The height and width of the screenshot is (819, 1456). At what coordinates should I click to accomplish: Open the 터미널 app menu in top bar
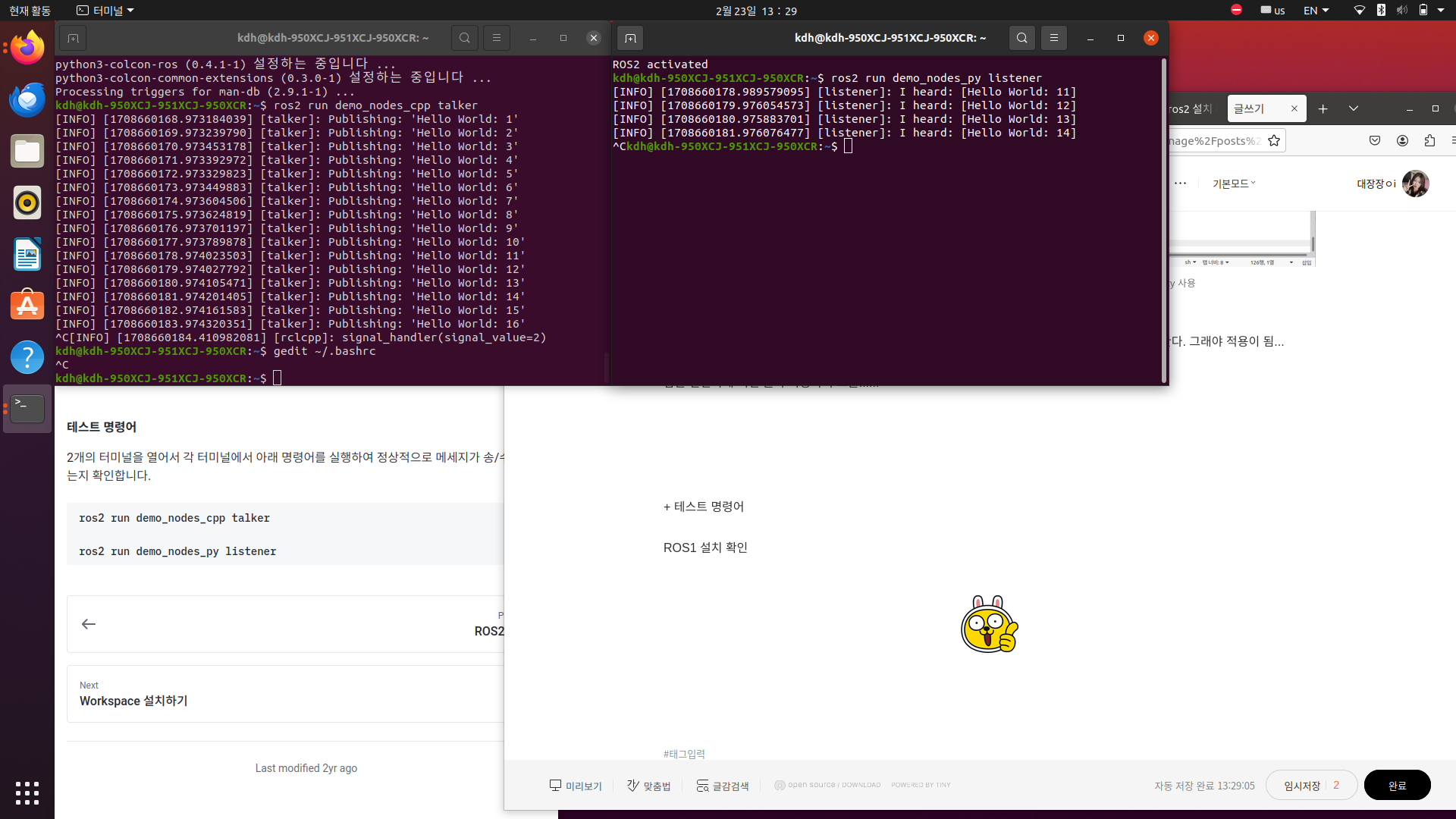pyautogui.click(x=105, y=11)
